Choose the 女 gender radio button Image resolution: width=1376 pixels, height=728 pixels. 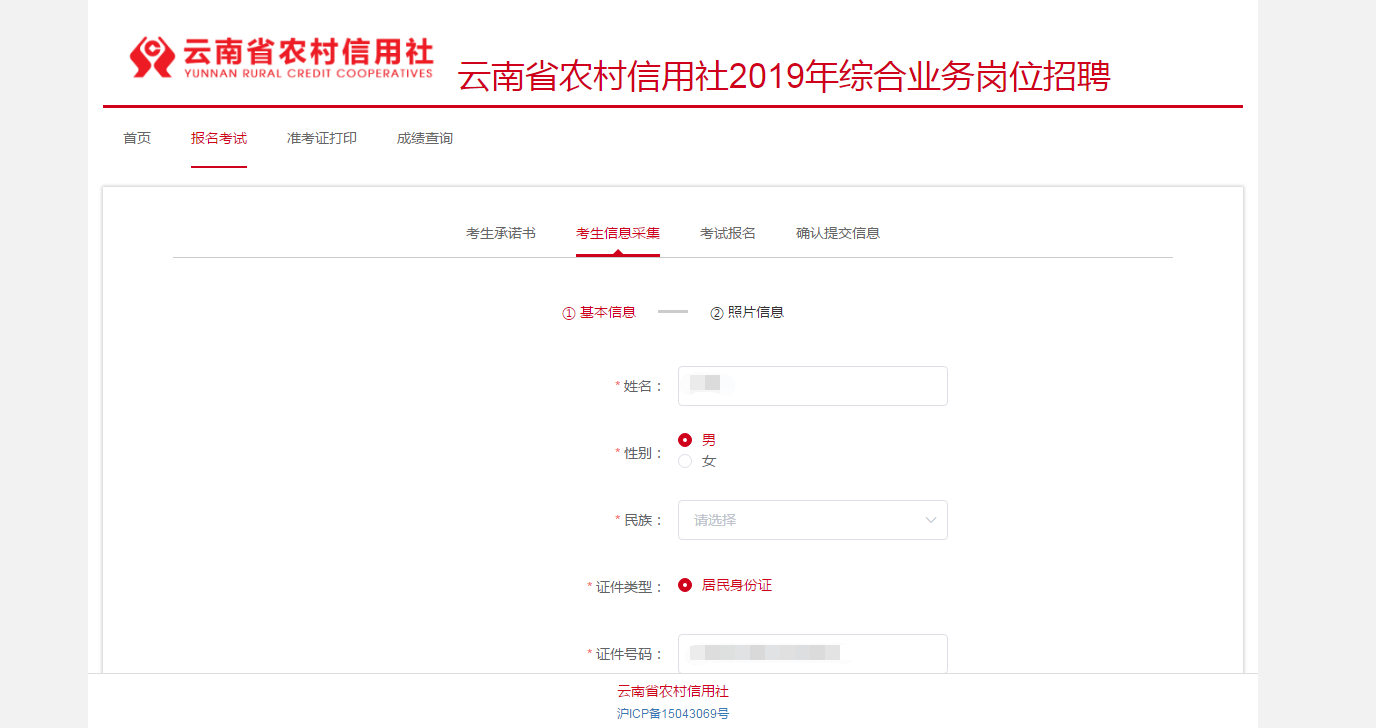(685, 461)
